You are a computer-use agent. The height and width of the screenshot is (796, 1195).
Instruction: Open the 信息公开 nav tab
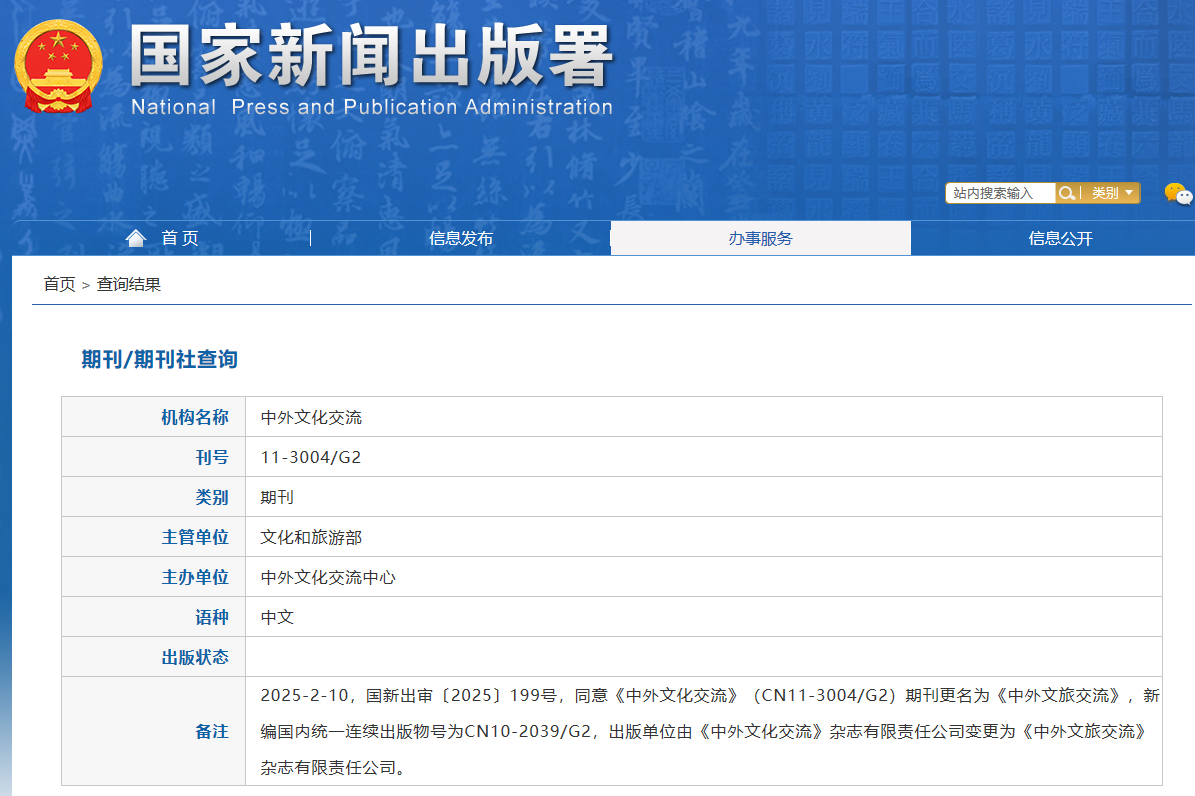click(x=1060, y=239)
